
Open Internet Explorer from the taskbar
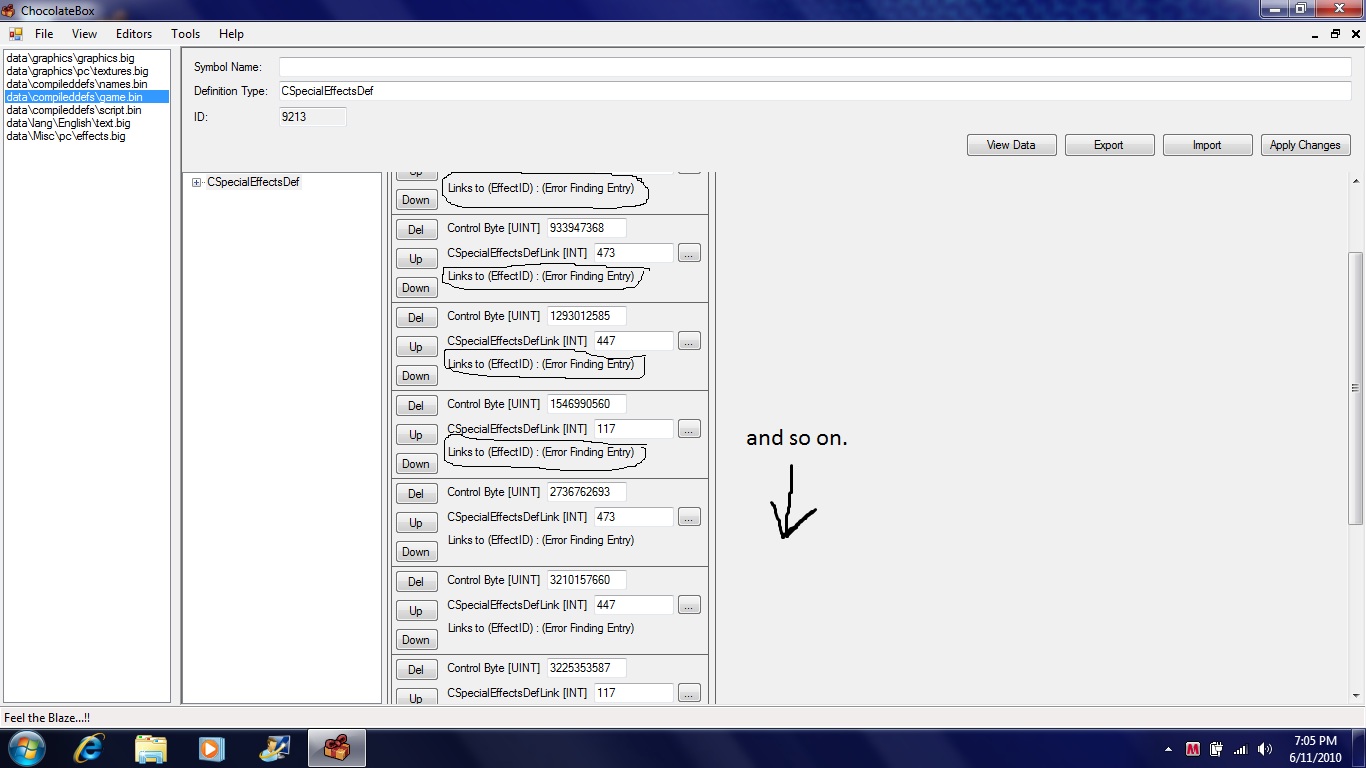tap(89, 748)
